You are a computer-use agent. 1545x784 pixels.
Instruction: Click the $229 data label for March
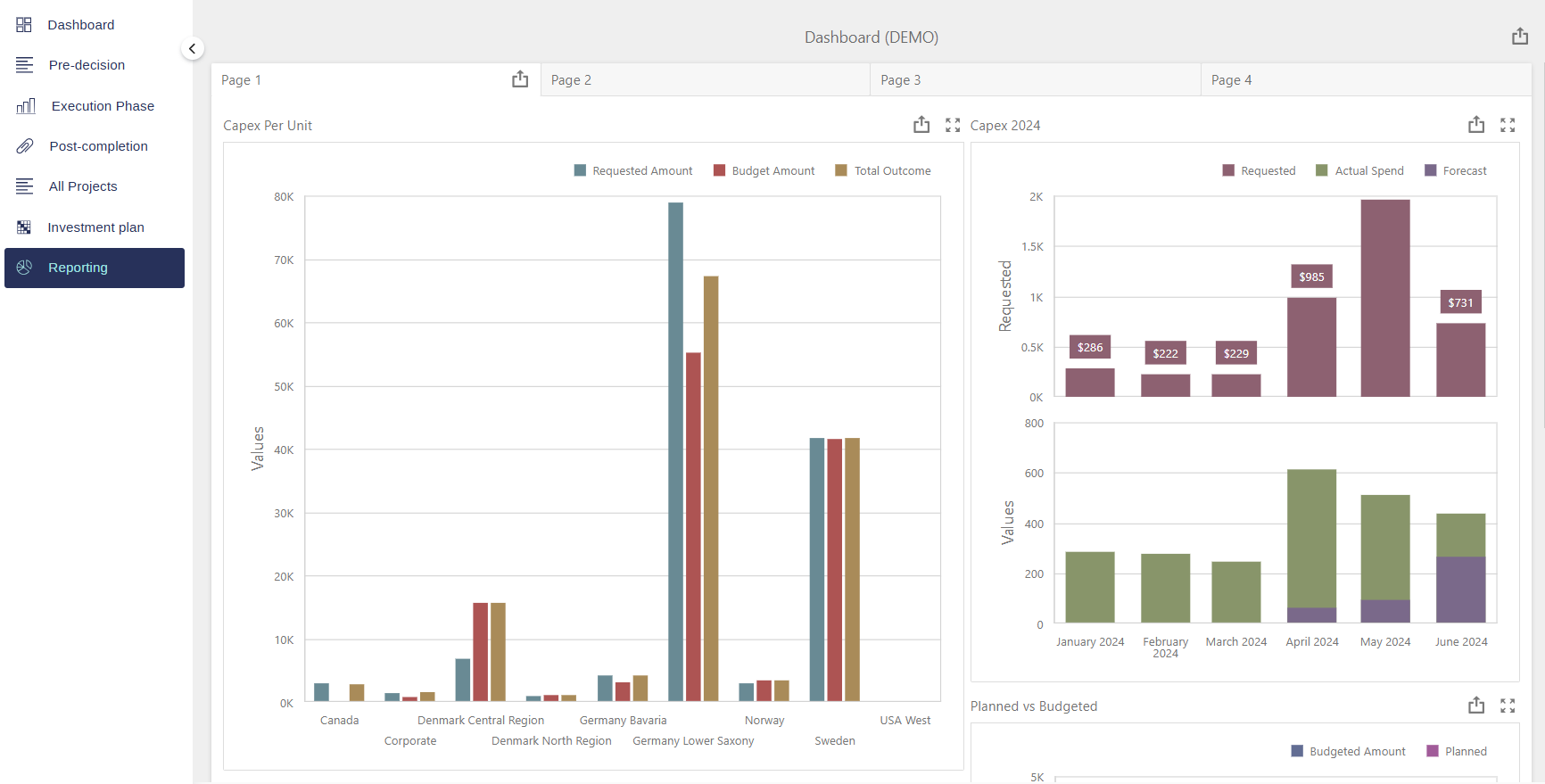(1236, 353)
